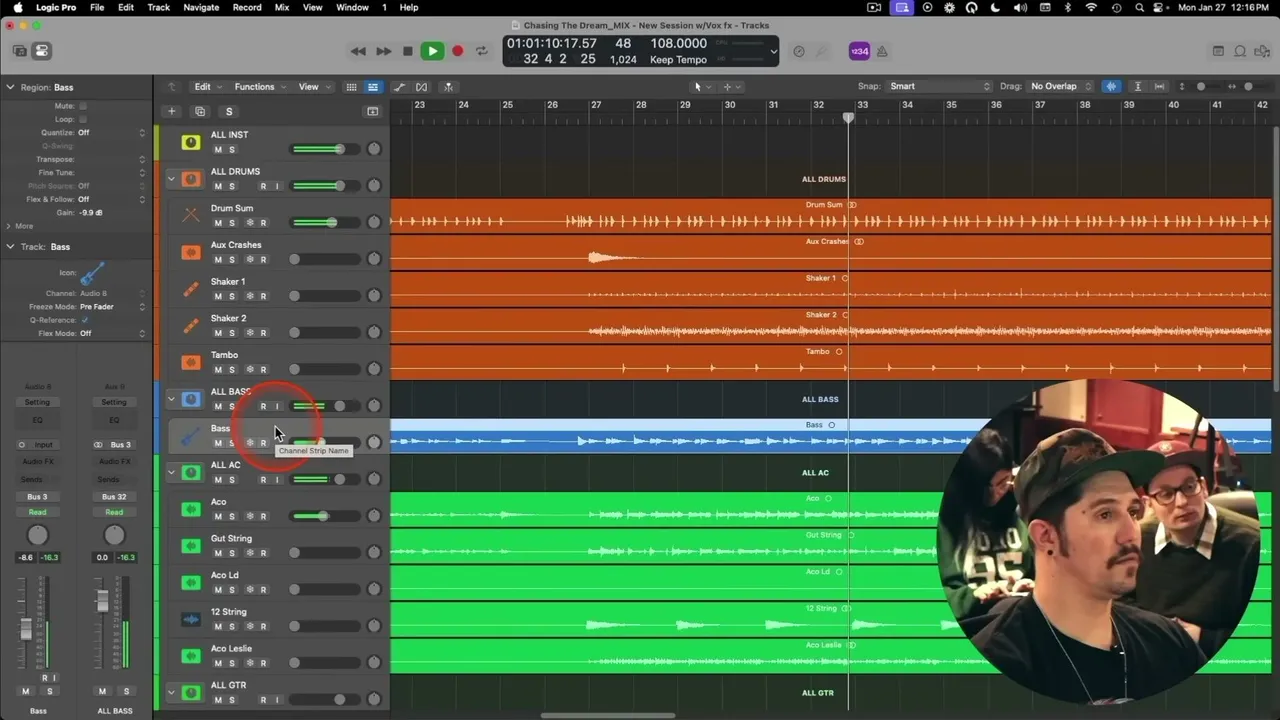Collapse the ALL AC track stack
Screen dimensions: 1280x720
pyautogui.click(x=171, y=472)
